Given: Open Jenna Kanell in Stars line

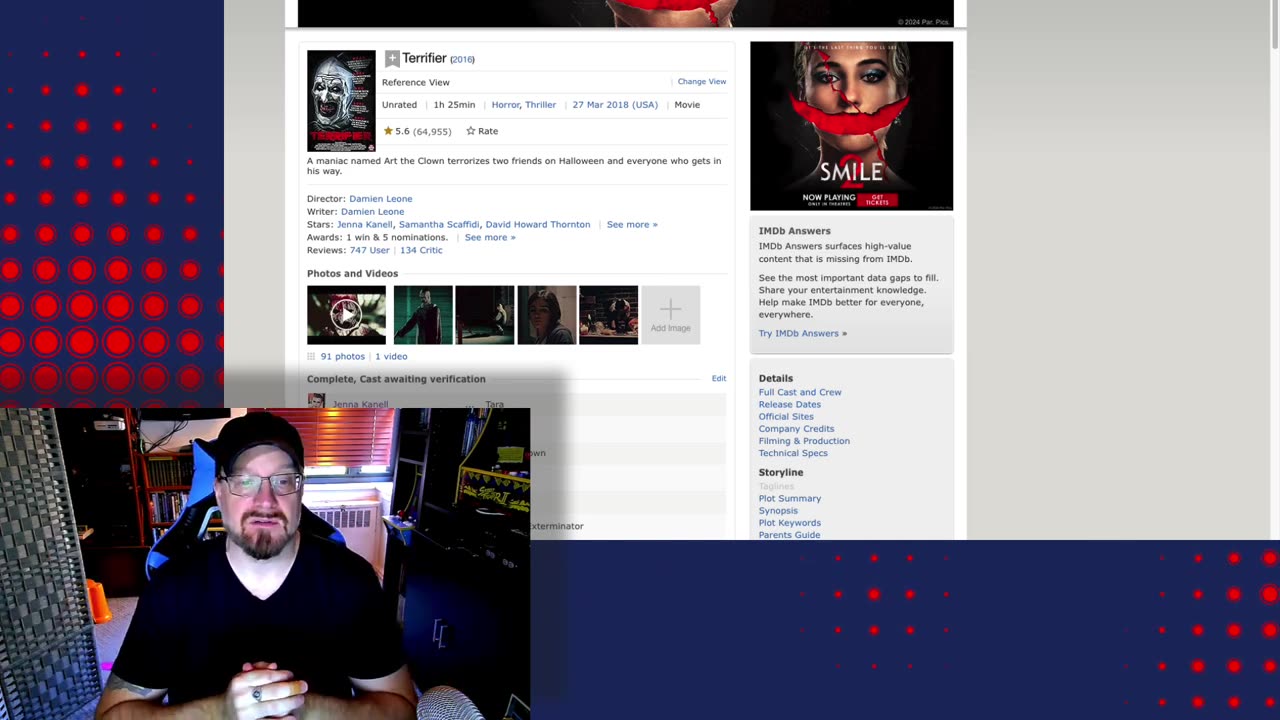Looking at the screenshot, I should pyautogui.click(x=365, y=225).
